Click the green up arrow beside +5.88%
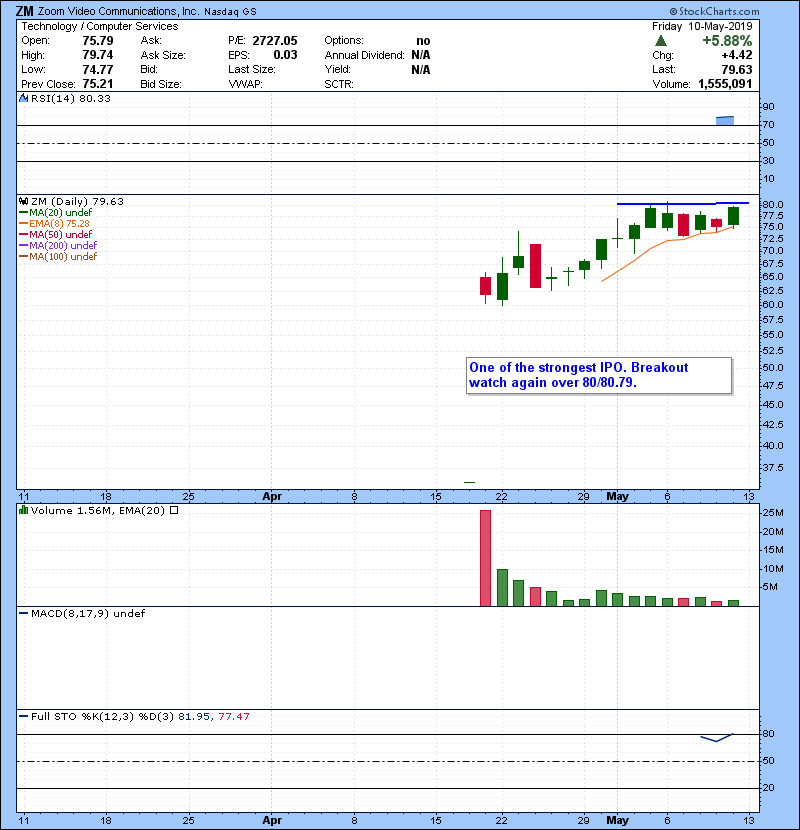Screen dimensions: 800x830 pyautogui.click(x=660, y=40)
